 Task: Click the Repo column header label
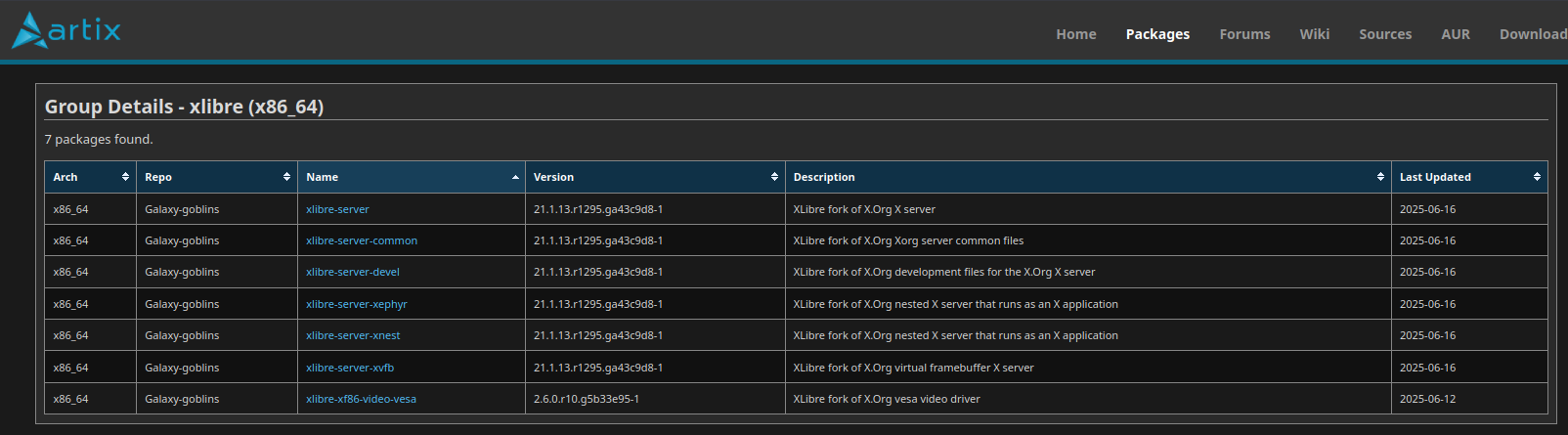[x=158, y=177]
